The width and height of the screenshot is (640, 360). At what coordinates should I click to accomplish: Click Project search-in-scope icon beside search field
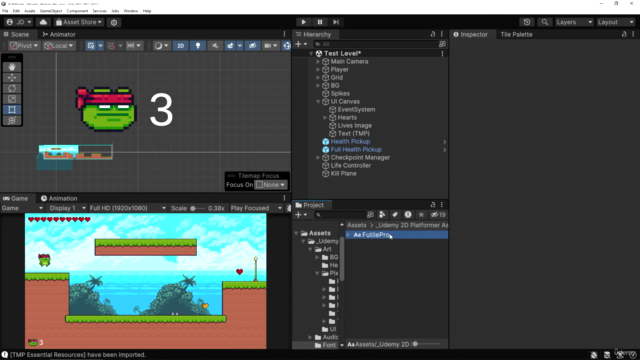(x=370, y=215)
